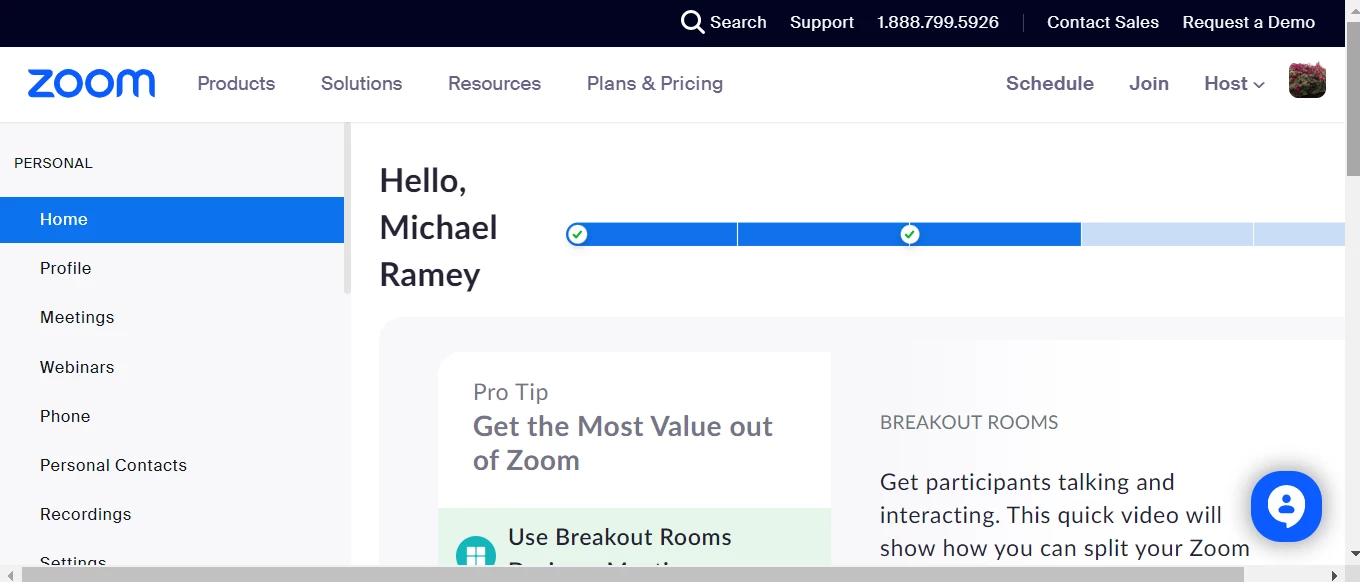Screen dimensions: 1360x582
Task: Open Contact Sales
Action: coord(1103,22)
